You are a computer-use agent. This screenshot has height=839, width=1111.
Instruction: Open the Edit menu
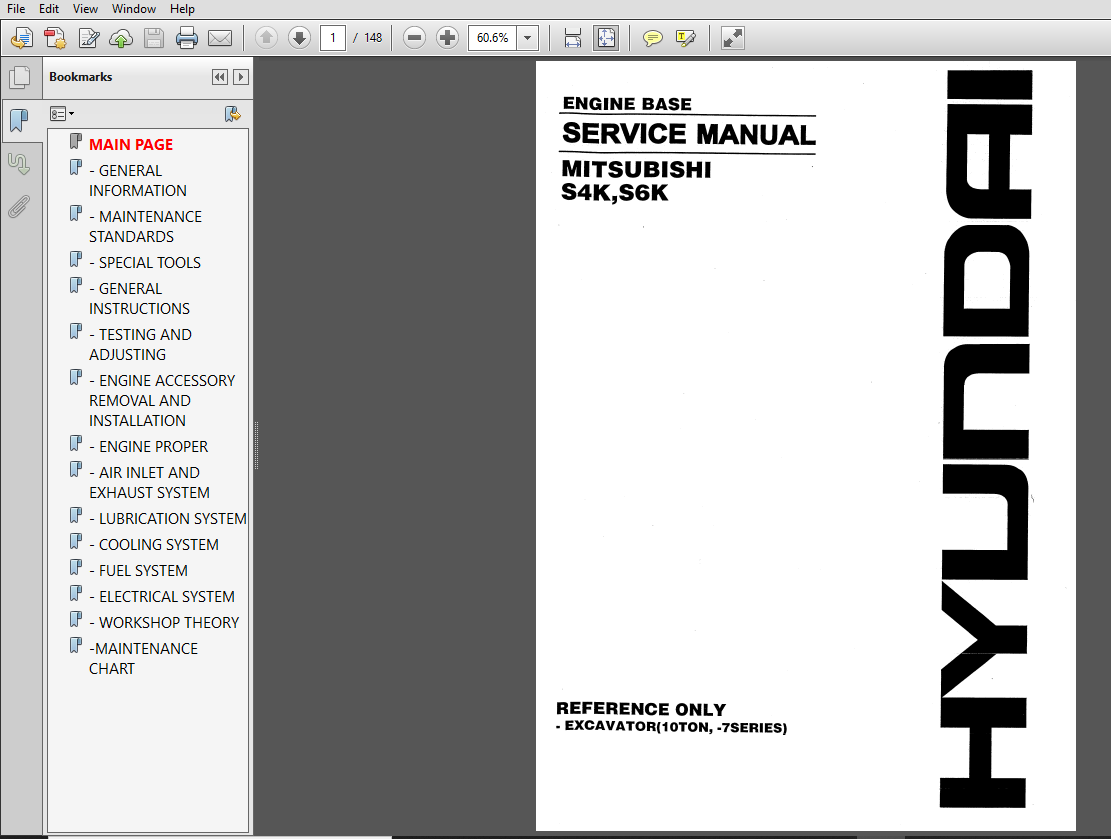click(49, 9)
